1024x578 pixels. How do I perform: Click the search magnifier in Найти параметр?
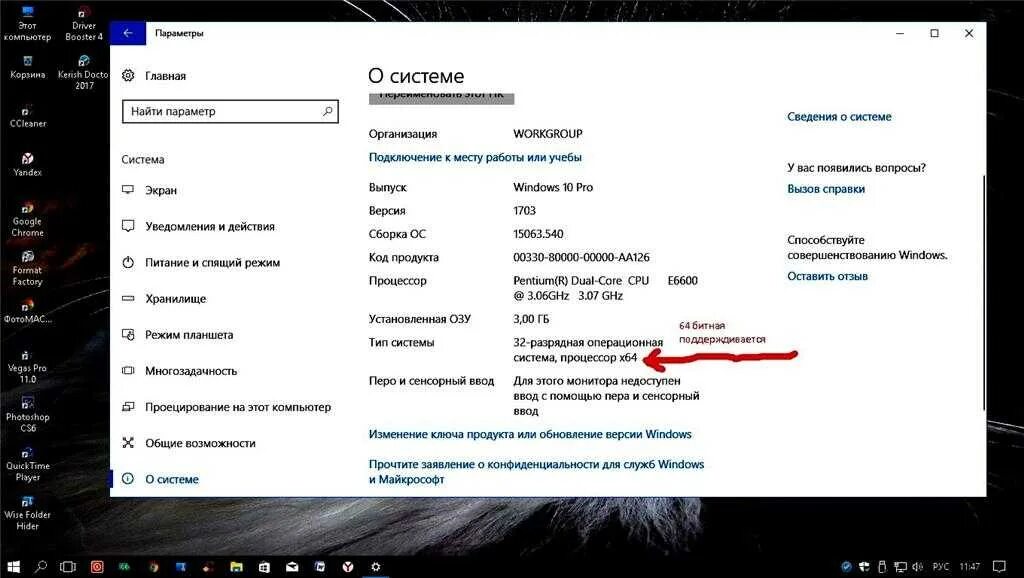point(327,111)
